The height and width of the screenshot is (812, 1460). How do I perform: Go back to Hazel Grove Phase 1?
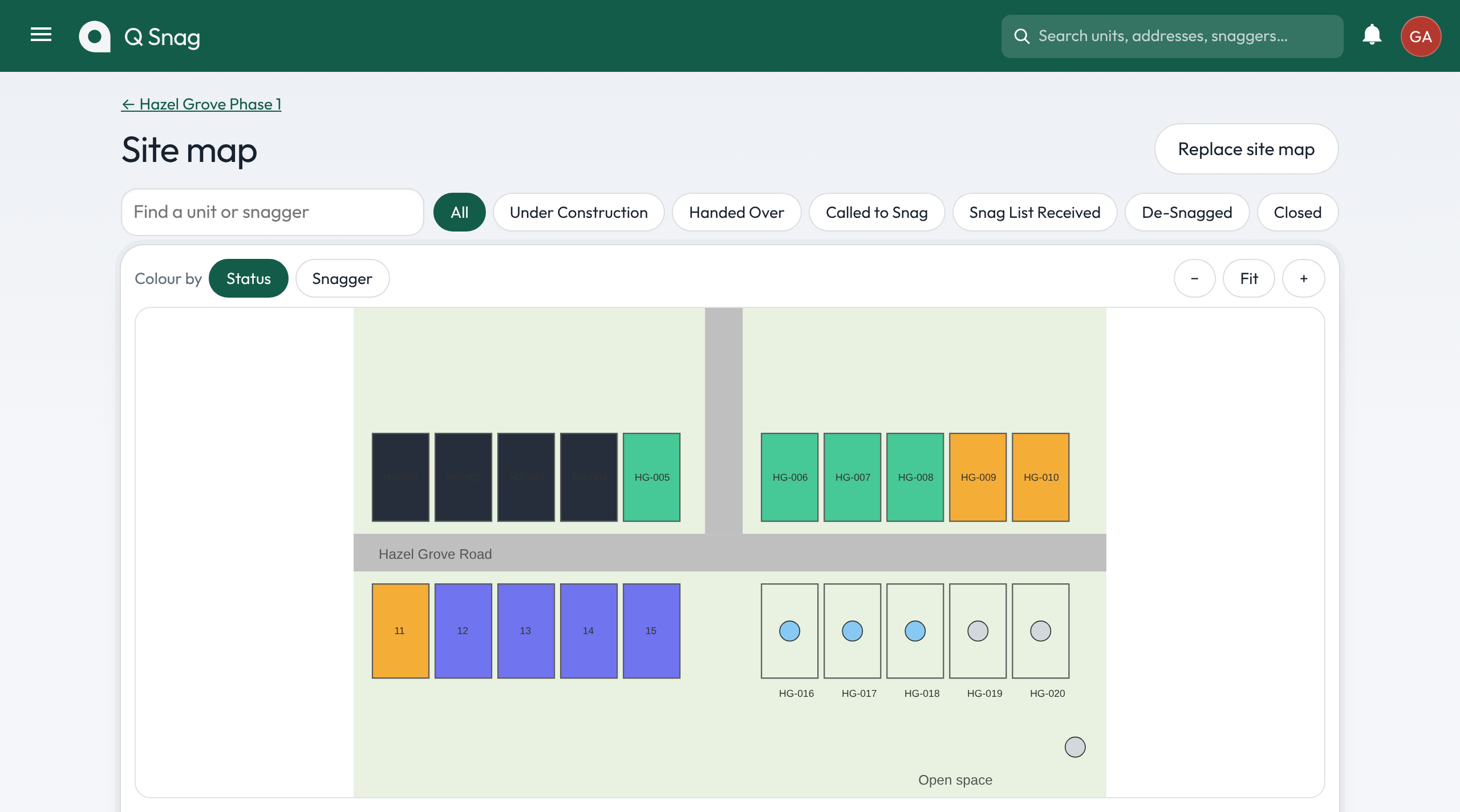point(201,104)
